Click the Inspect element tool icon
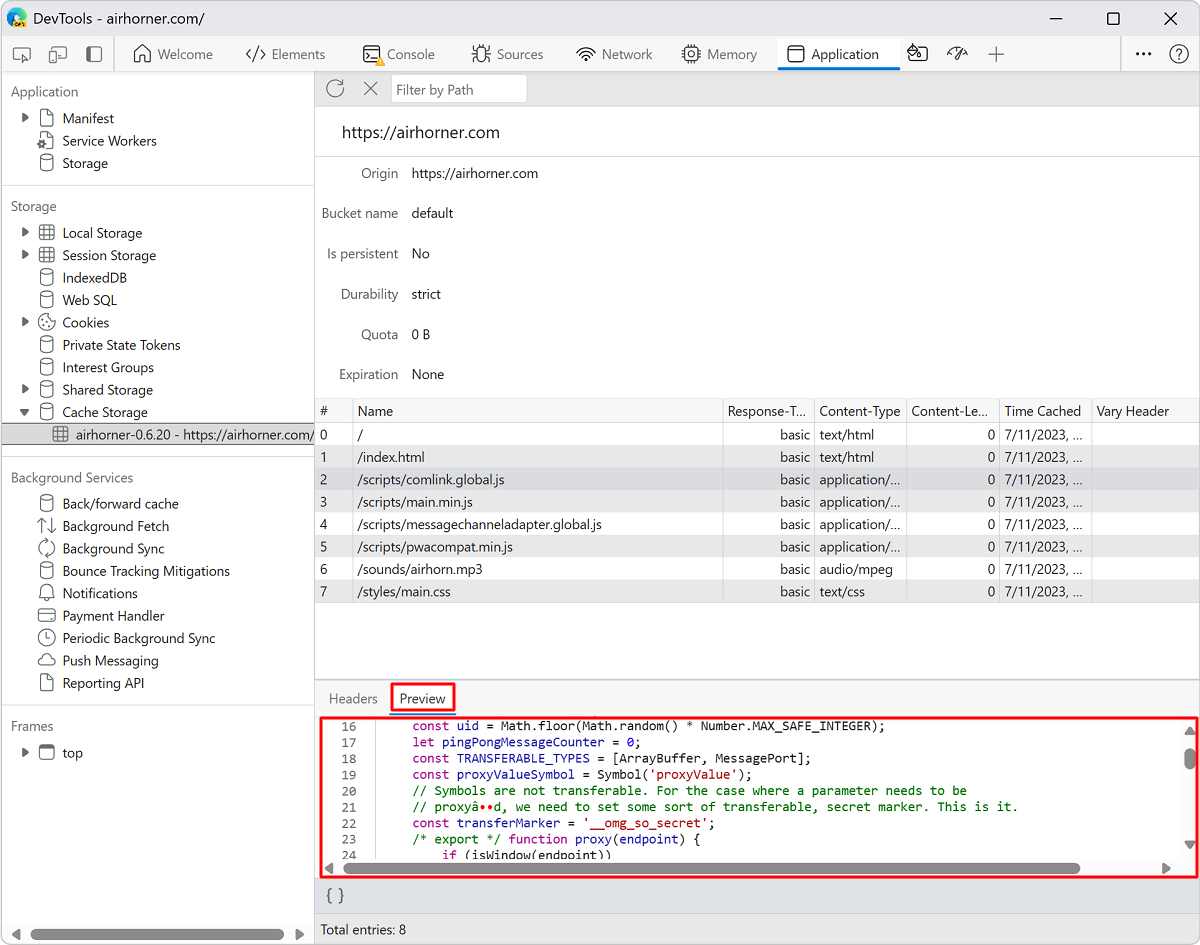The height and width of the screenshot is (945, 1200). point(22,54)
